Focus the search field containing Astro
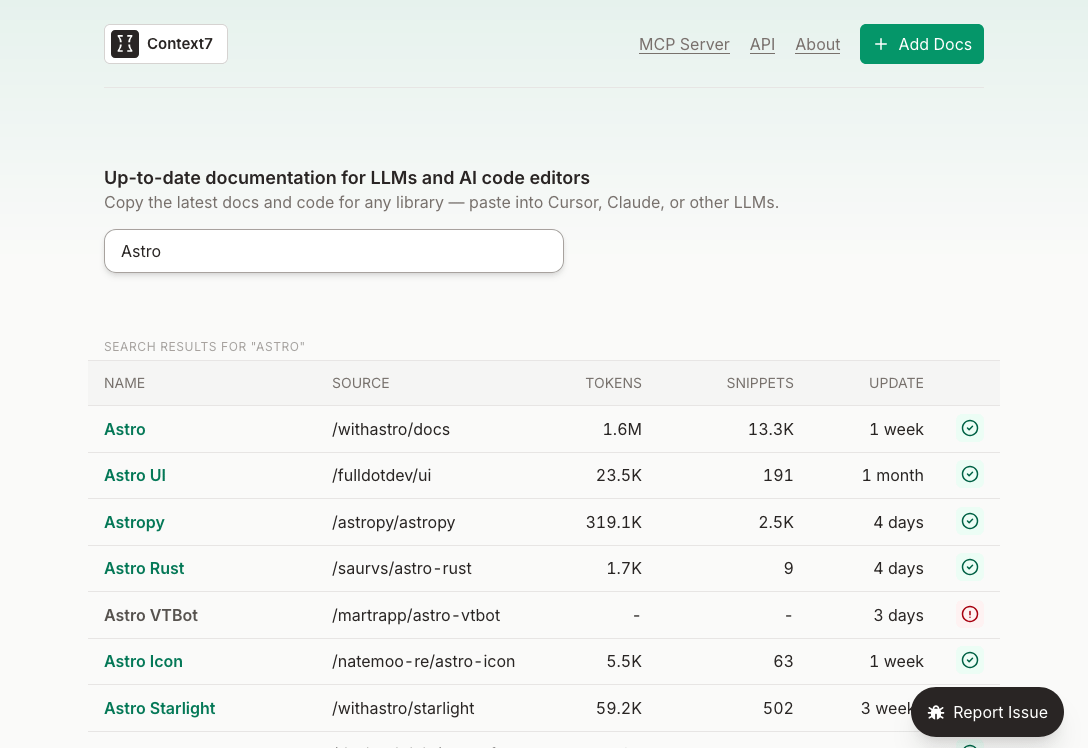1088x748 pixels. click(334, 251)
